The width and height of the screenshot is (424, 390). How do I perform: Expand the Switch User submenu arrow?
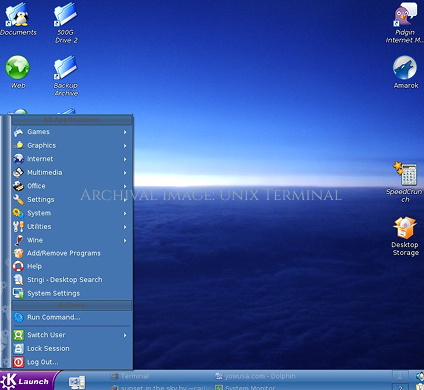point(125,335)
